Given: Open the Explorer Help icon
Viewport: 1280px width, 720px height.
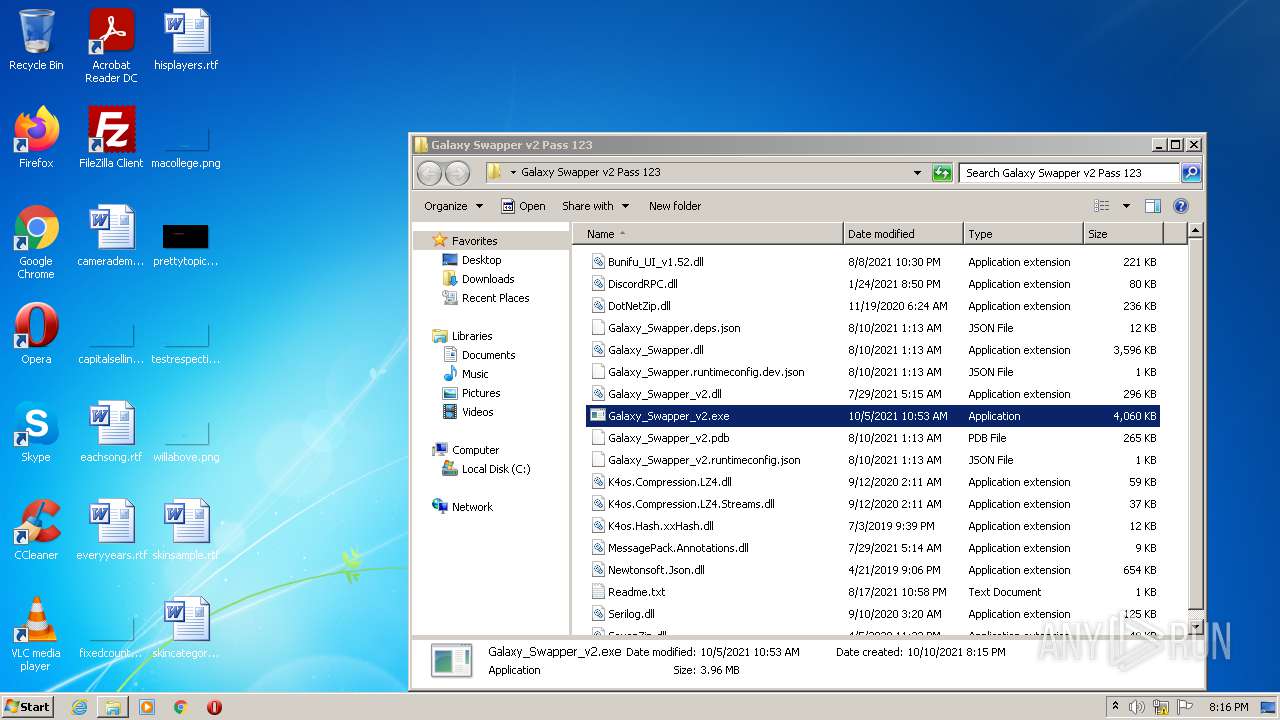Looking at the screenshot, I should pyautogui.click(x=1180, y=206).
